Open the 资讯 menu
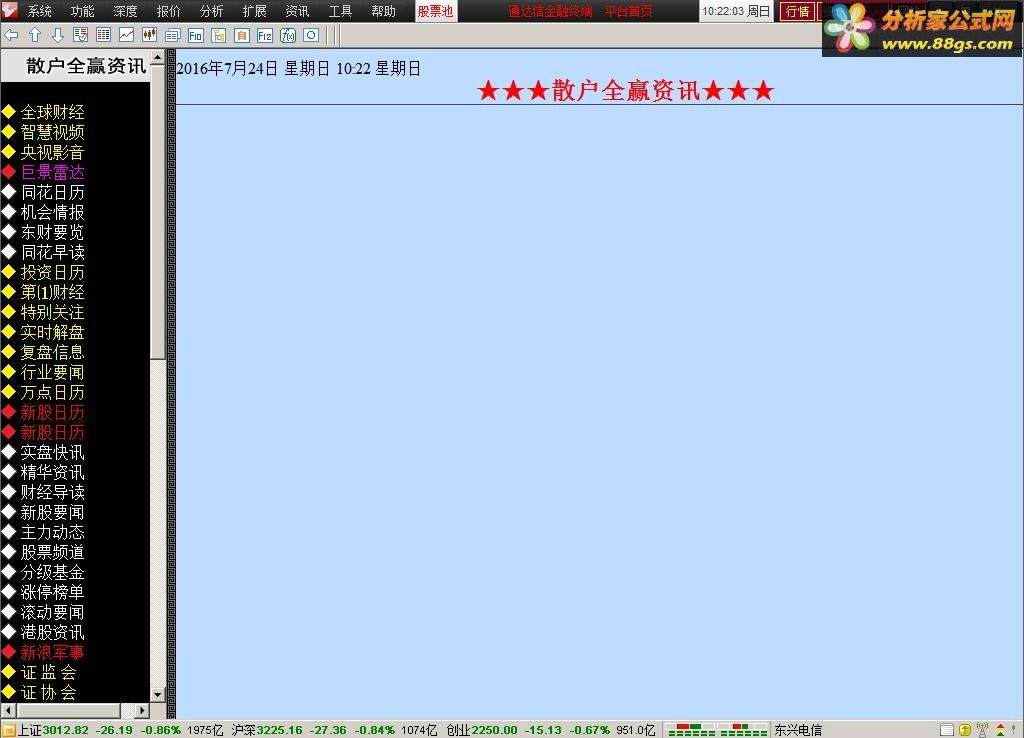Image resolution: width=1024 pixels, height=738 pixels. tap(297, 11)
